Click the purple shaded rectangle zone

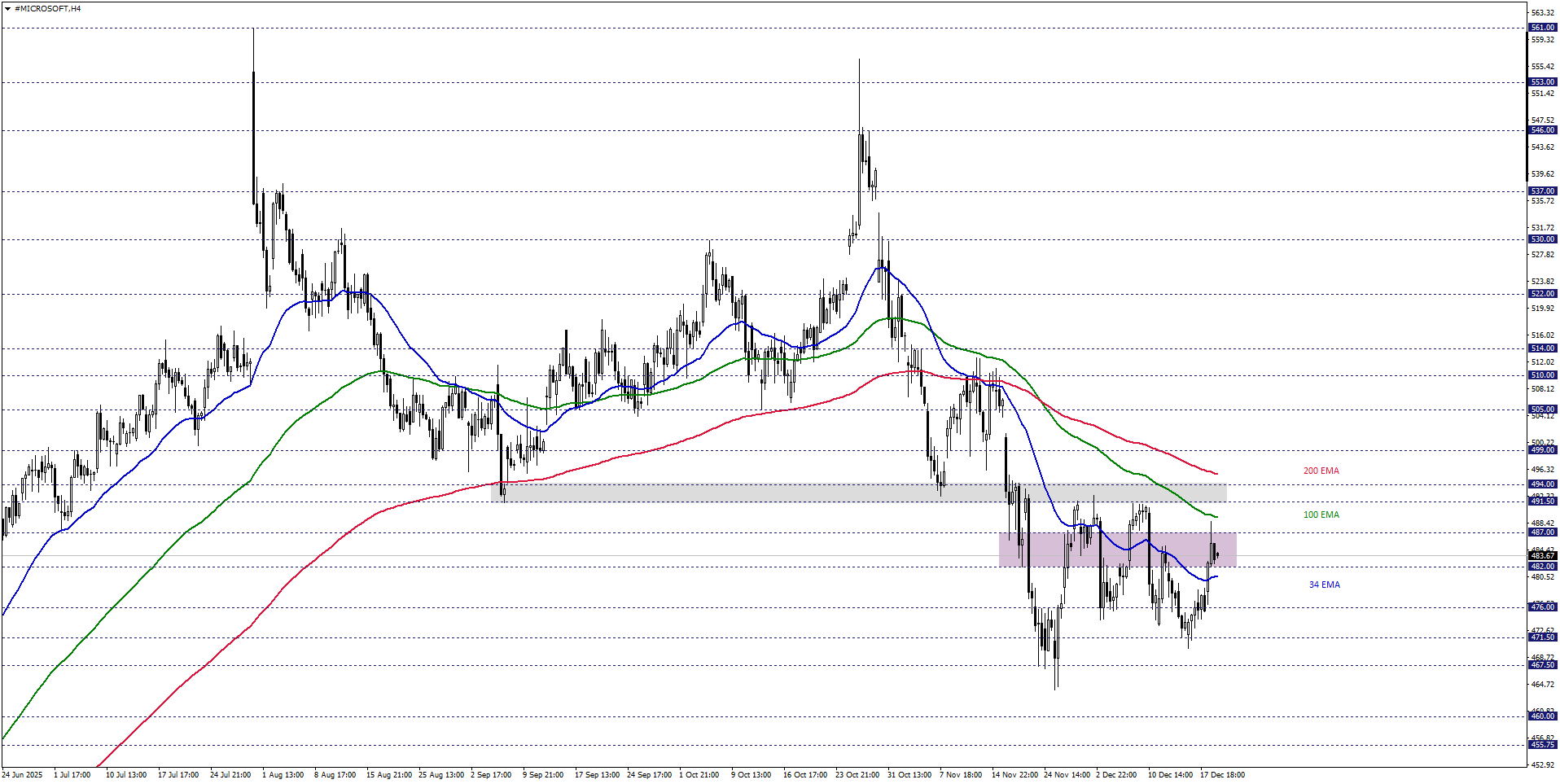point(1117,550)
